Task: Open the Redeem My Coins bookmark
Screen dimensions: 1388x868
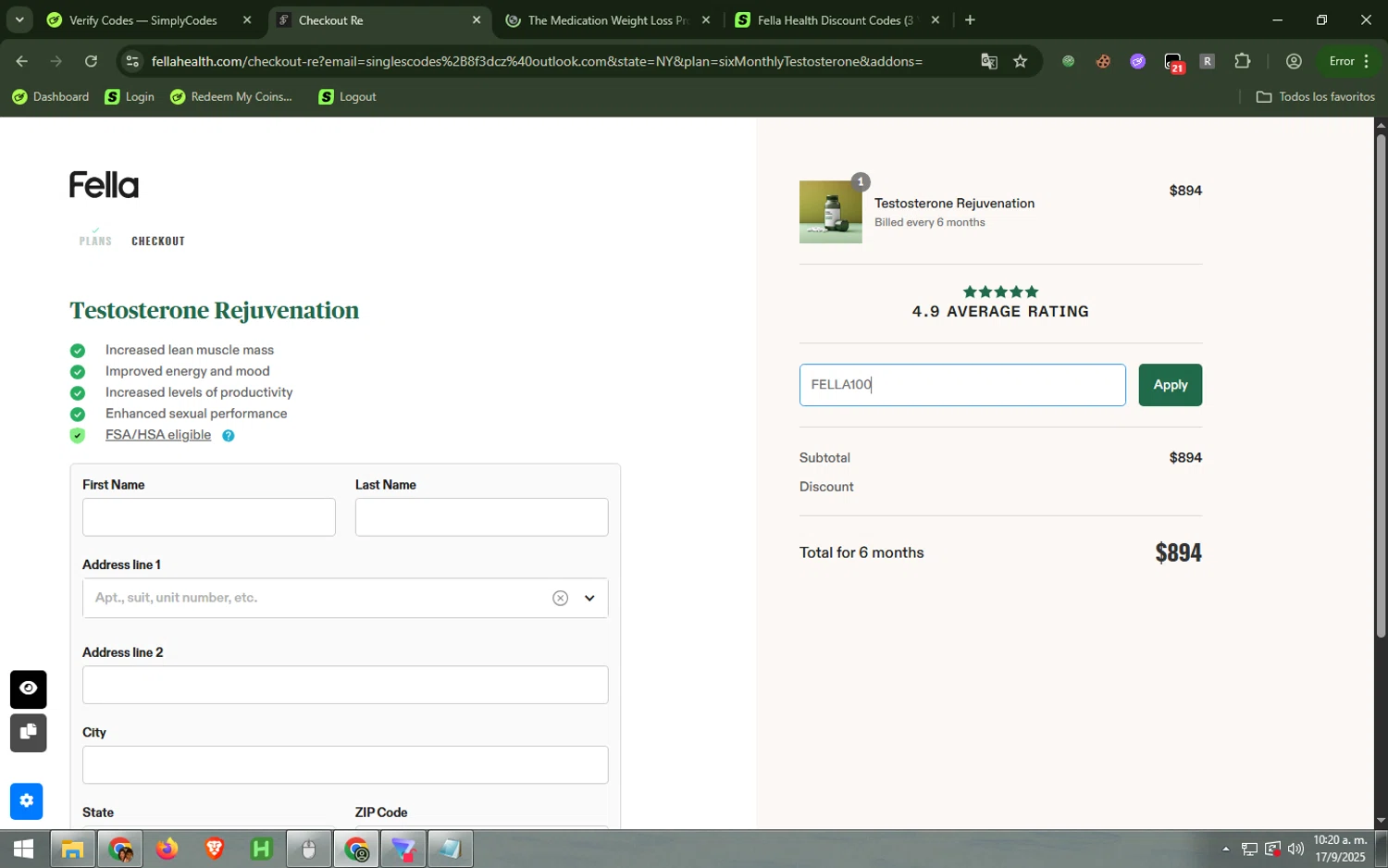Action: [231, 97]
